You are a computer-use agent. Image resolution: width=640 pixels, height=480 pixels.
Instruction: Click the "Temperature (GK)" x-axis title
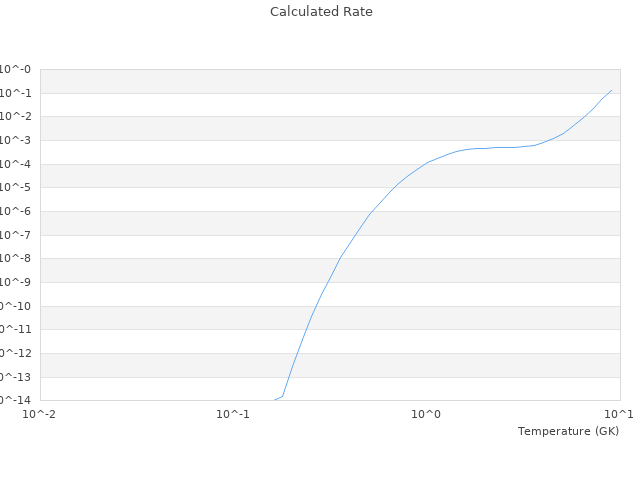click(568, 431)
